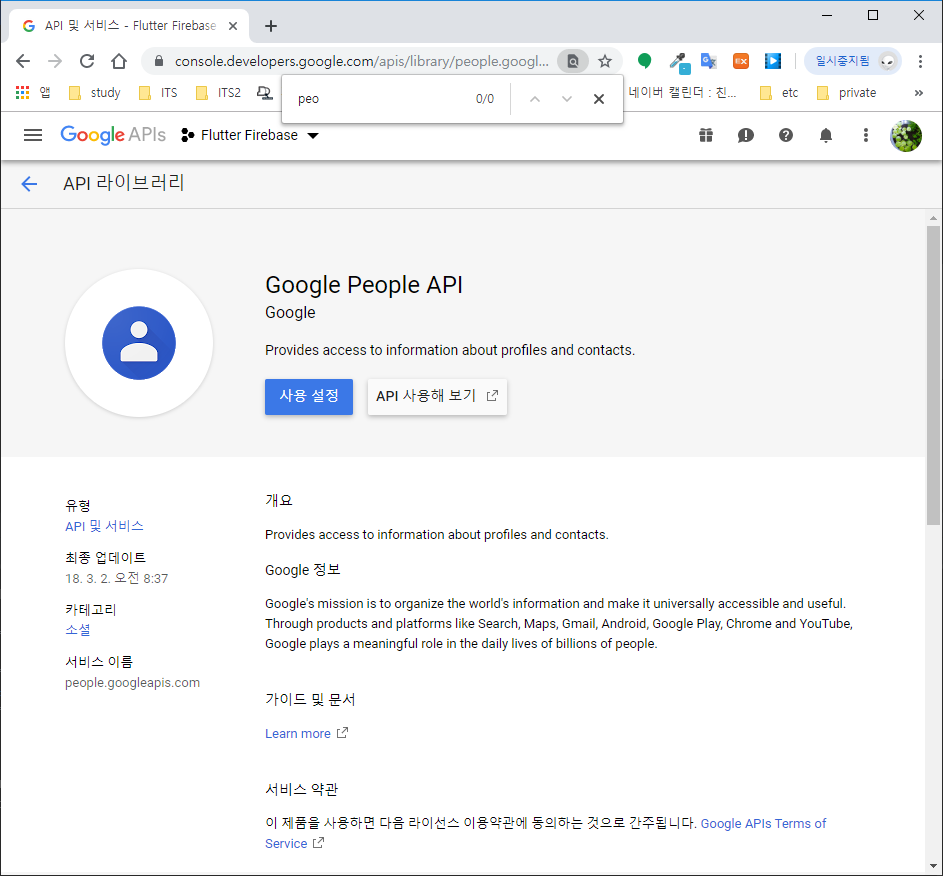Open the Chrome three-dot menu
The width and height of the screenshot is (943, 876).
click(x=920, y=61)
